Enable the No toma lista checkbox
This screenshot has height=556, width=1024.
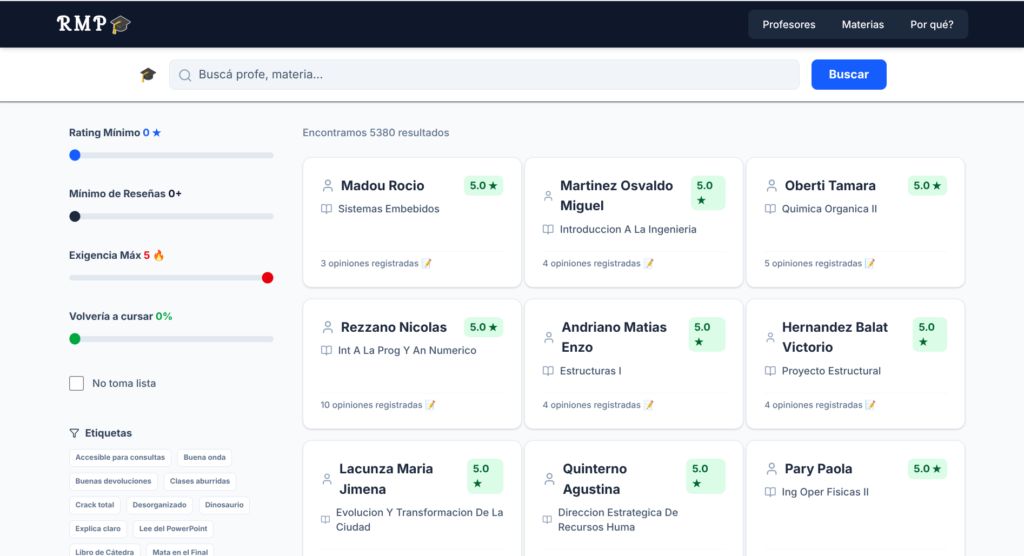76,383
